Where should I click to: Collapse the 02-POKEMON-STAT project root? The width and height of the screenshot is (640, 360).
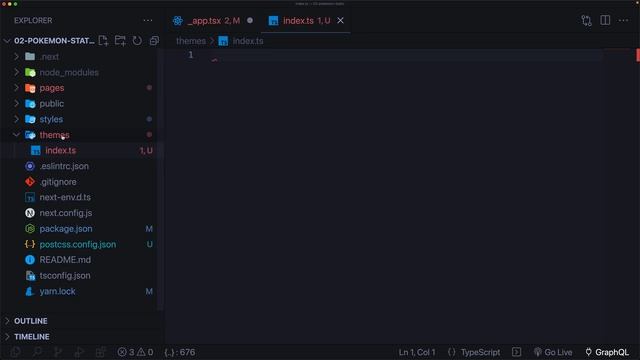pos(7,41)
